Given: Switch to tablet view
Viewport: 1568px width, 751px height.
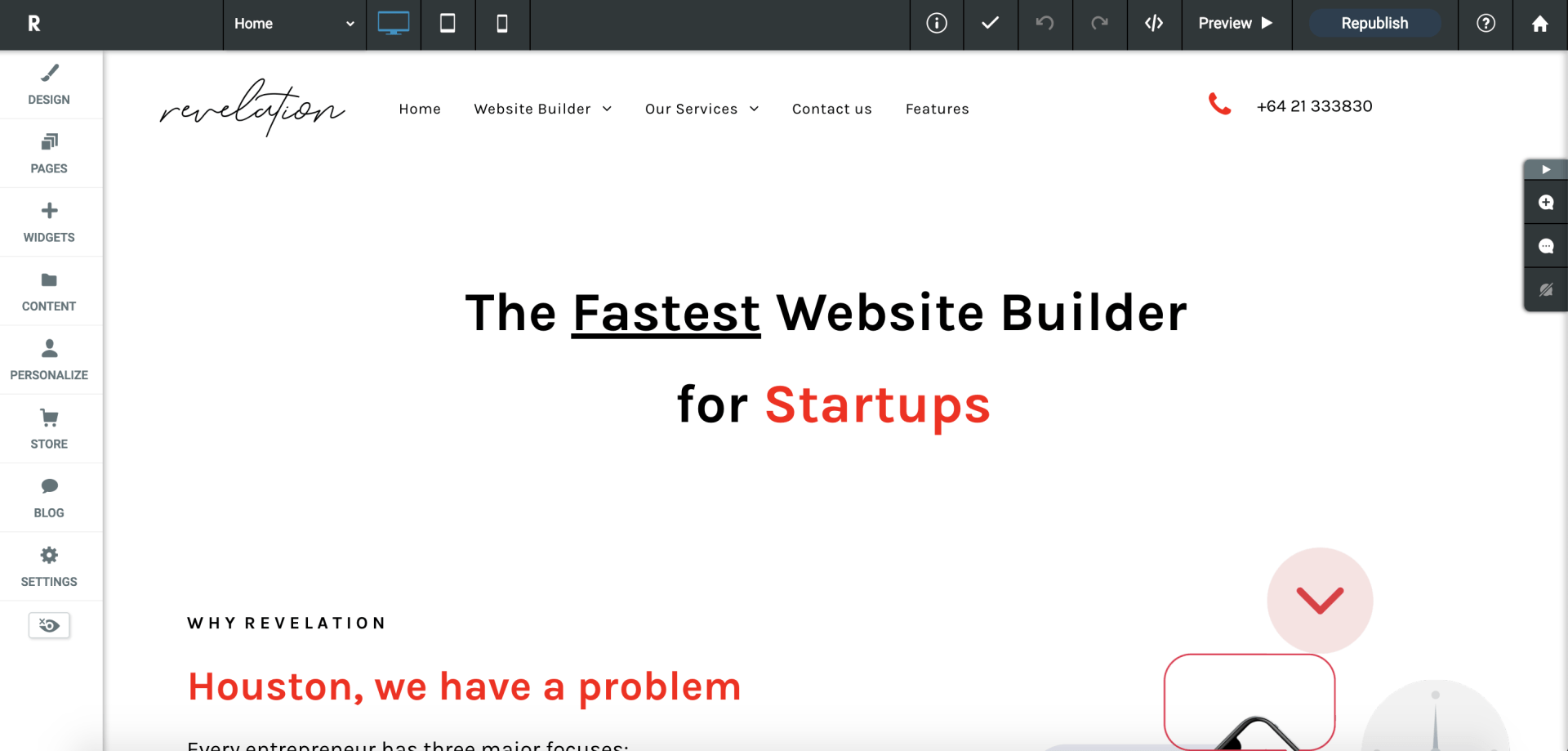Looking at the screenshot, I should pos(448,24).
